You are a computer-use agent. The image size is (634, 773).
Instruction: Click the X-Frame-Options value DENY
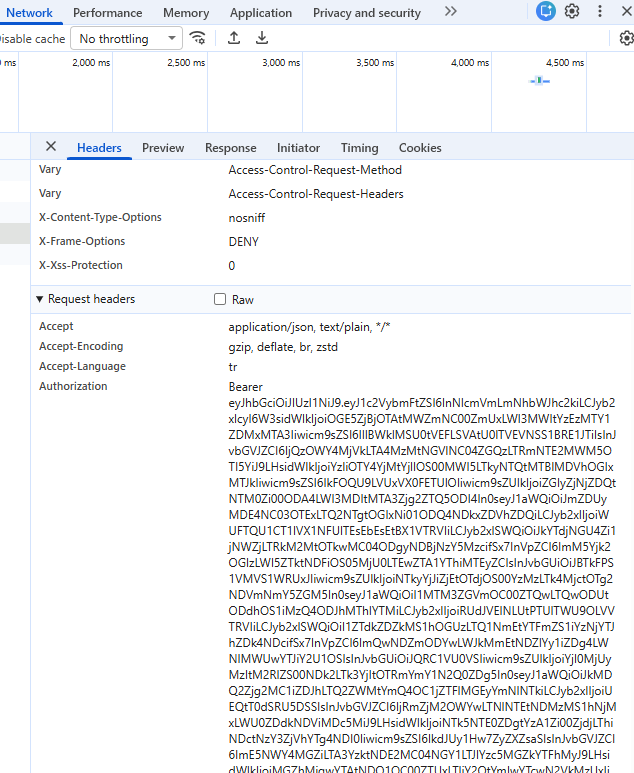pyautogui.click(x=244, y=242)
